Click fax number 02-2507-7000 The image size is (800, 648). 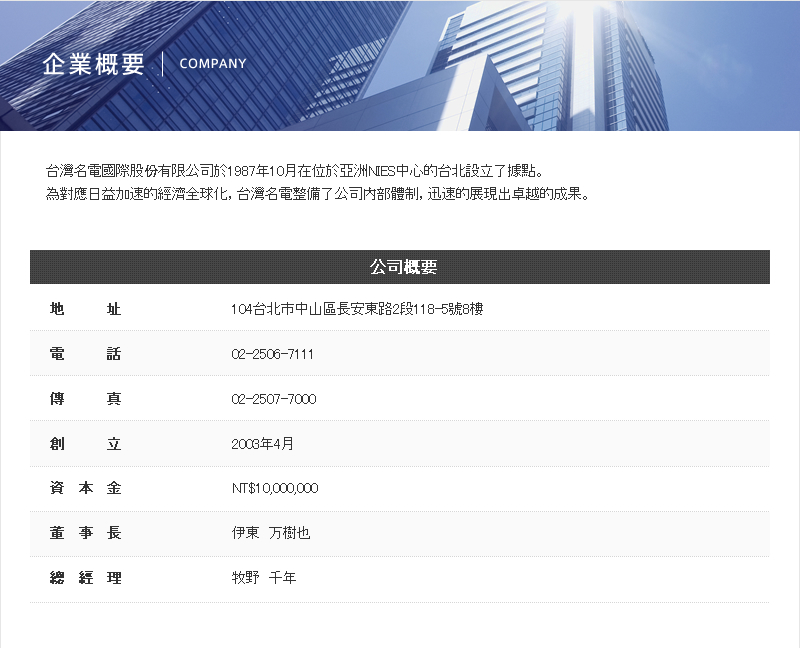pyautogui.click(x=273, y=399)
